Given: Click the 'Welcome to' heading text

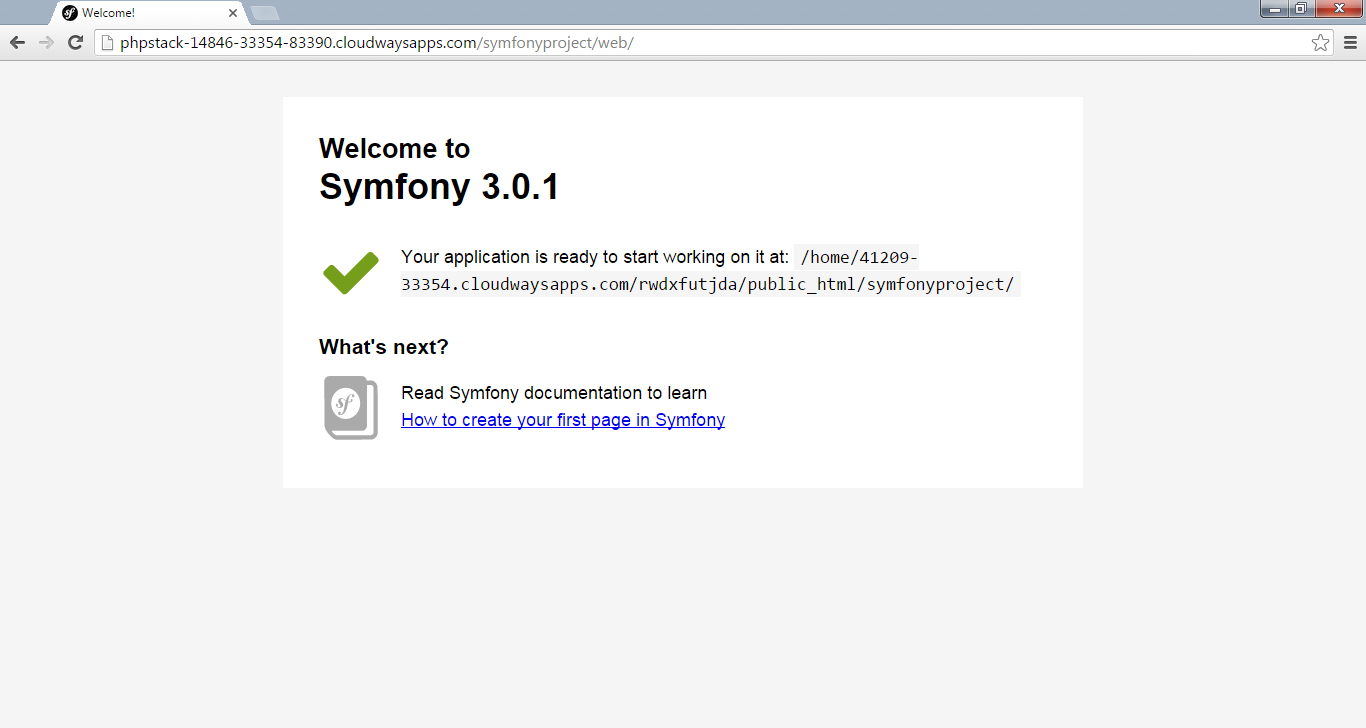Looking at the screenshot, I should [394, 148].
